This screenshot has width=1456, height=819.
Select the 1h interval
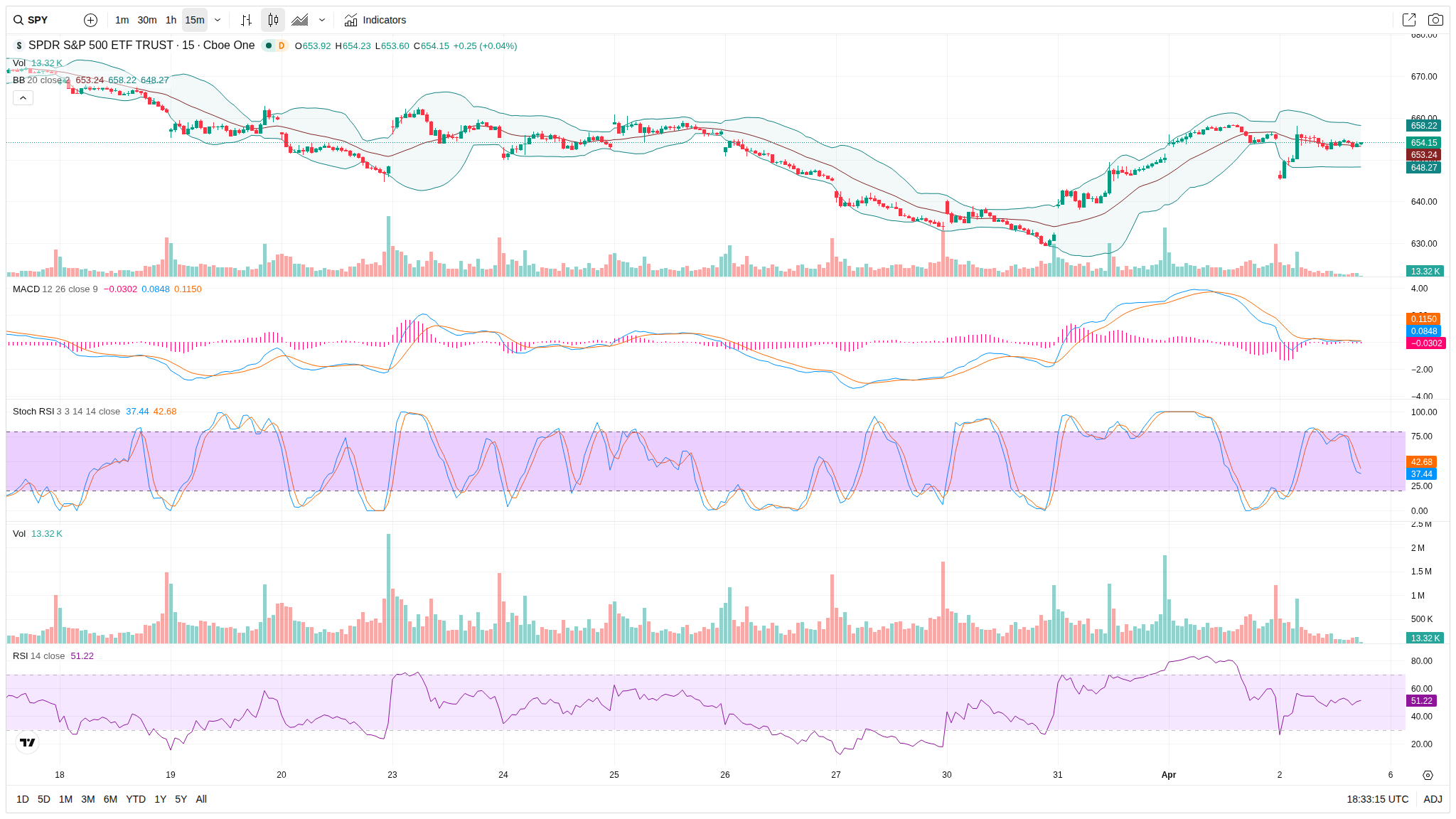point(171,20)
